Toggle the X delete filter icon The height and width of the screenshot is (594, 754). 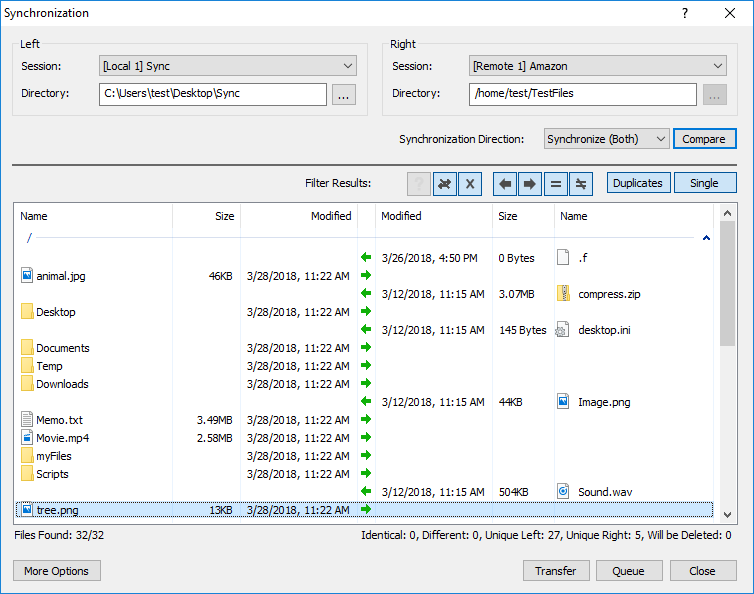470,184
